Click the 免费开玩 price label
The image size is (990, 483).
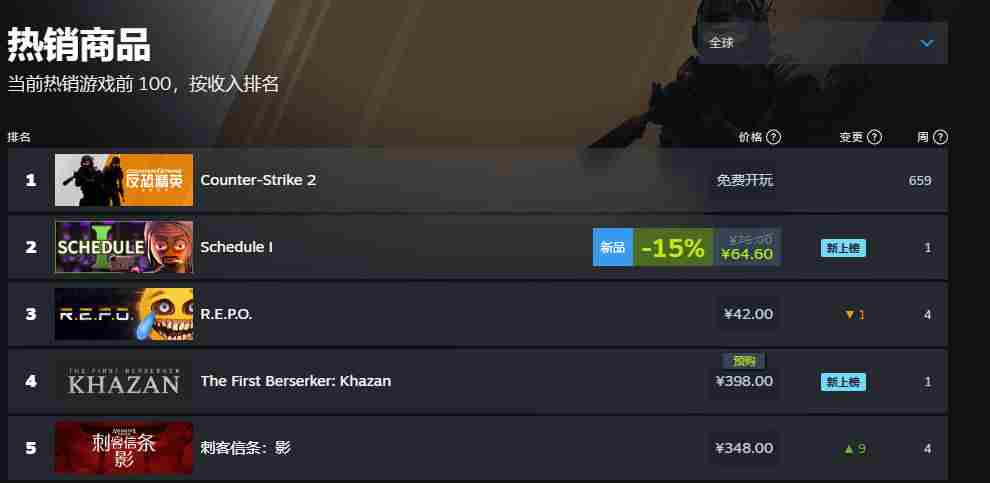coord(744,181)
